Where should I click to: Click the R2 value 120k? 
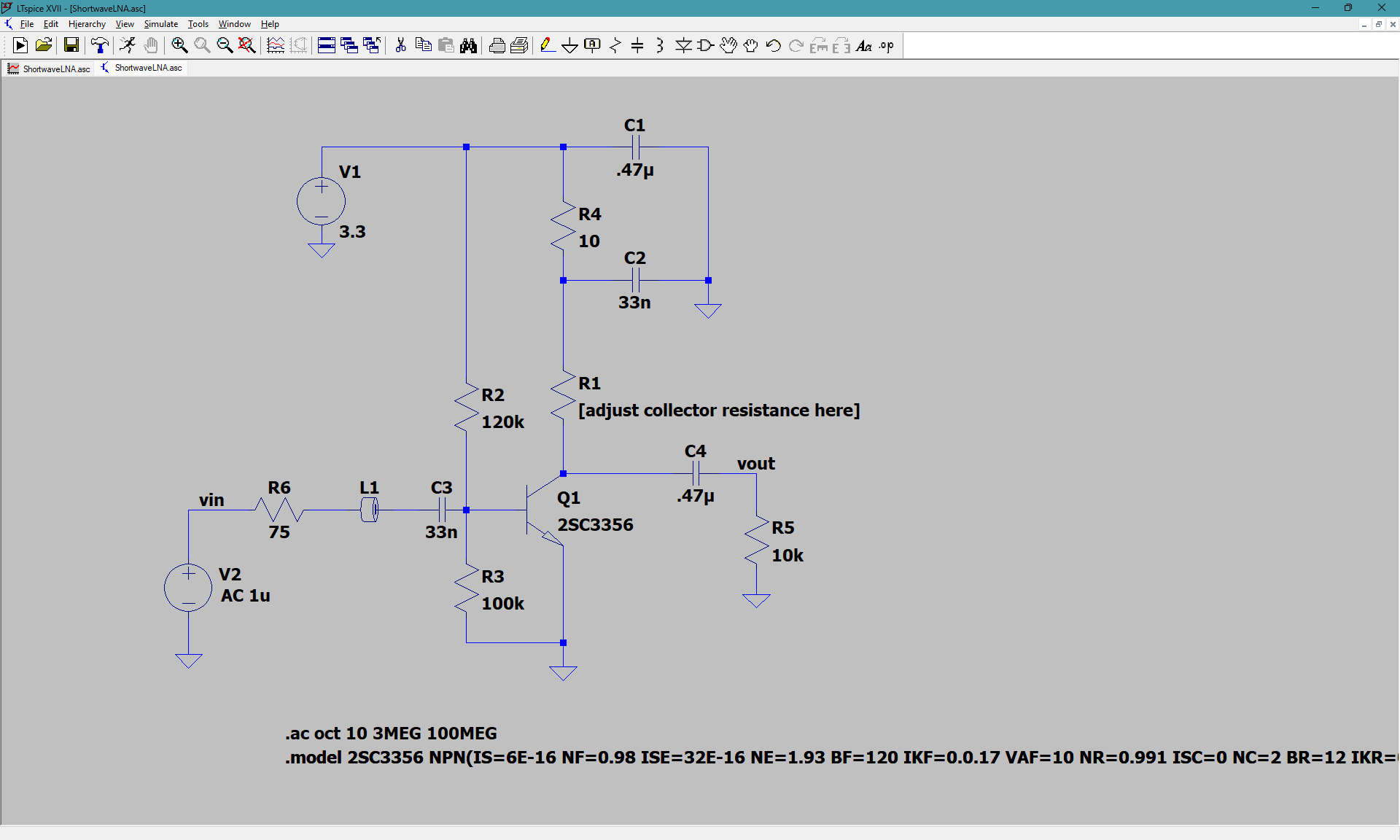click(502, 422)
